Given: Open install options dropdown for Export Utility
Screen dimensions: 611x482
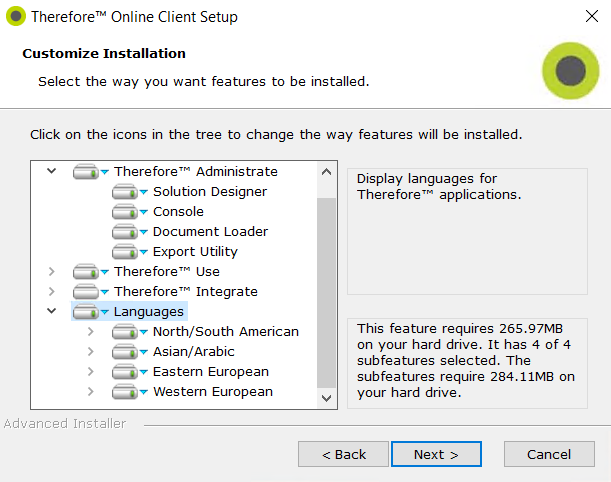Looking at the screenshot, I should [144, 252].
